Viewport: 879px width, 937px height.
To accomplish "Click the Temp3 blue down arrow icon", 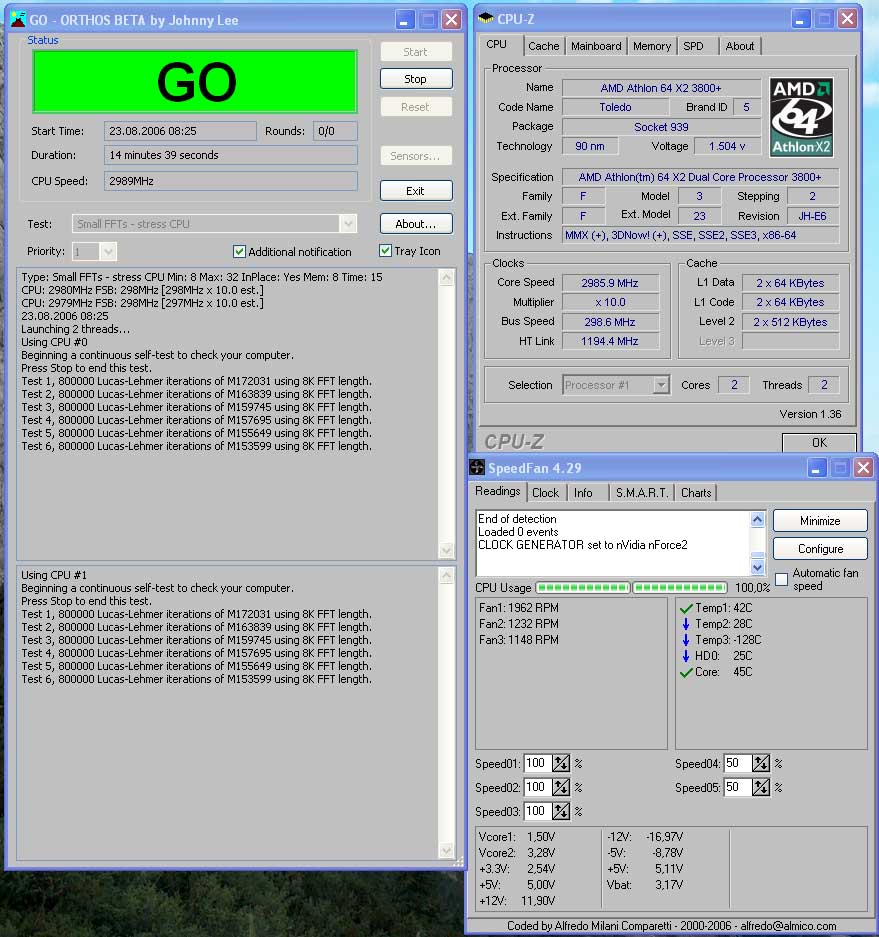I will point(686,640).
